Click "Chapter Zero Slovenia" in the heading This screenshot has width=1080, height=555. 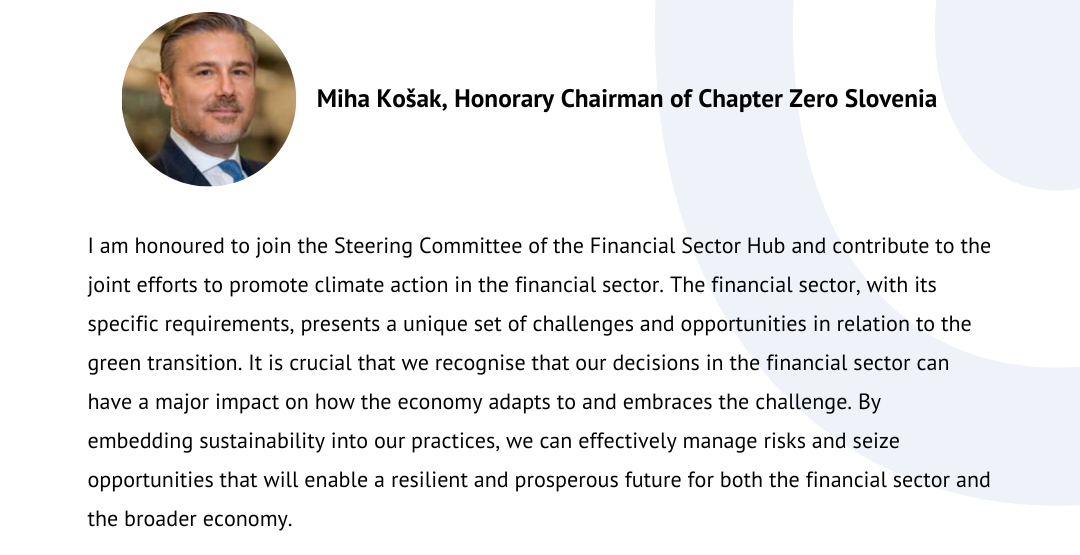click(x=818, y=99)
